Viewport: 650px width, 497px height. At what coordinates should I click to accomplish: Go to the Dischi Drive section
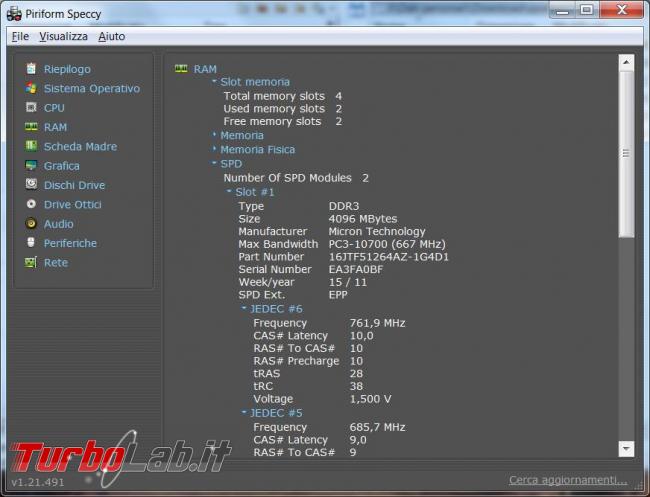[75, 185]
